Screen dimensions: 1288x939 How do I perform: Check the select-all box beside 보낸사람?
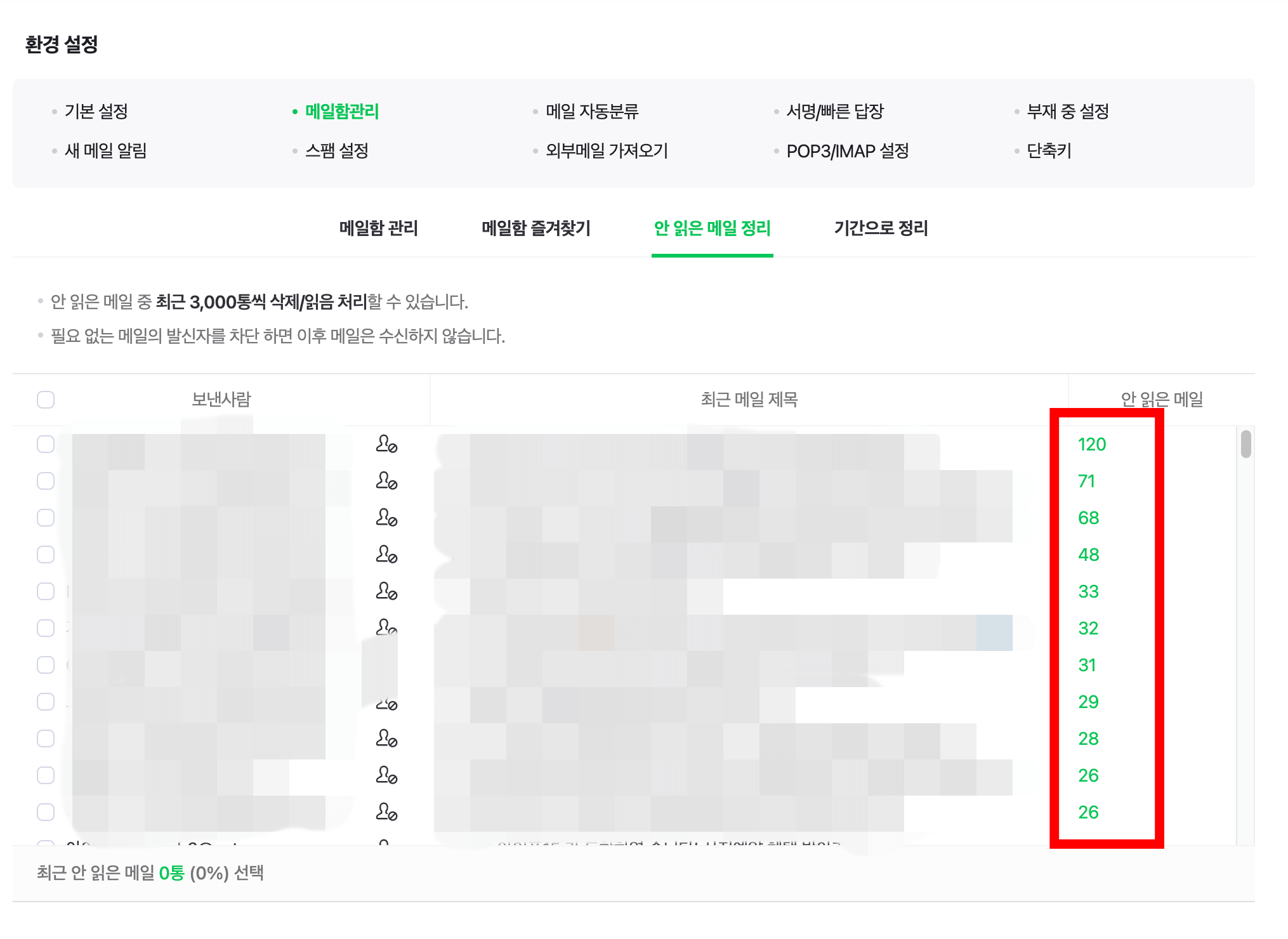pyautogui.click(x=46, y=400)
